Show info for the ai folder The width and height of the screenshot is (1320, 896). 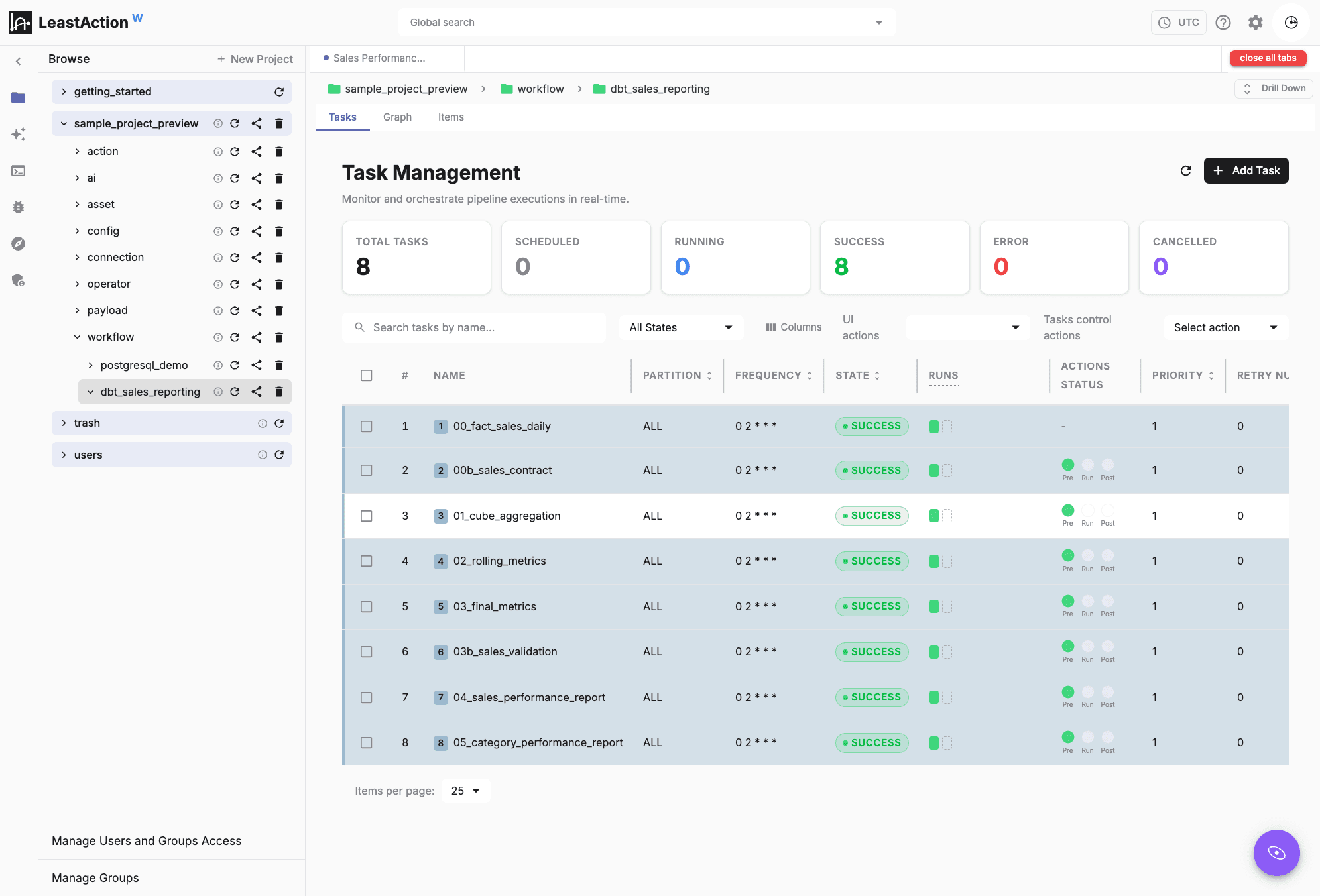point(217,178)
